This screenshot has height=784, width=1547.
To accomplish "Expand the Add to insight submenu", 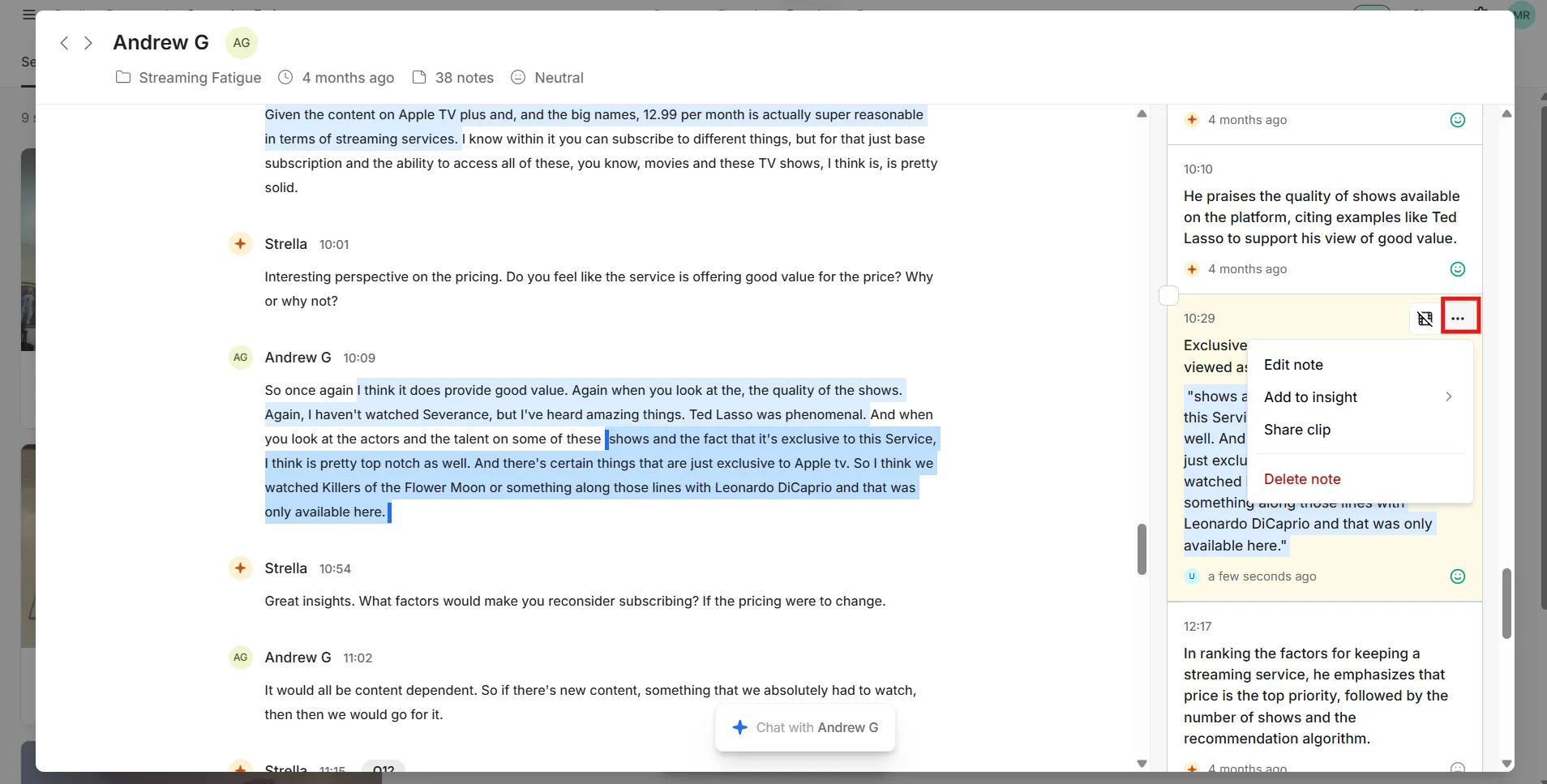I will click(x=1360, y=397).
